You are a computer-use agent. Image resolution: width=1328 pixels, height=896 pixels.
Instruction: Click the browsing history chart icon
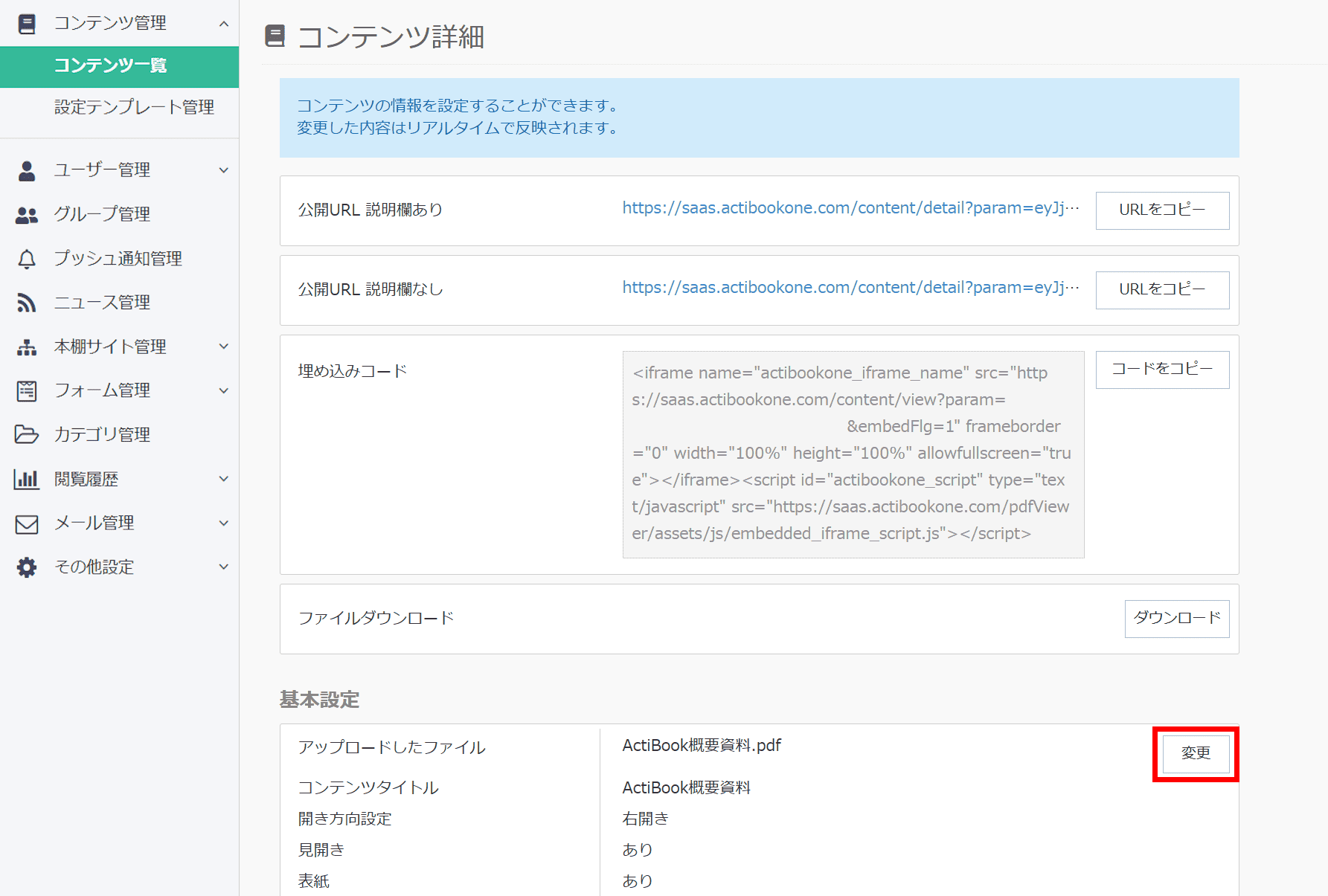click(27, 479)
